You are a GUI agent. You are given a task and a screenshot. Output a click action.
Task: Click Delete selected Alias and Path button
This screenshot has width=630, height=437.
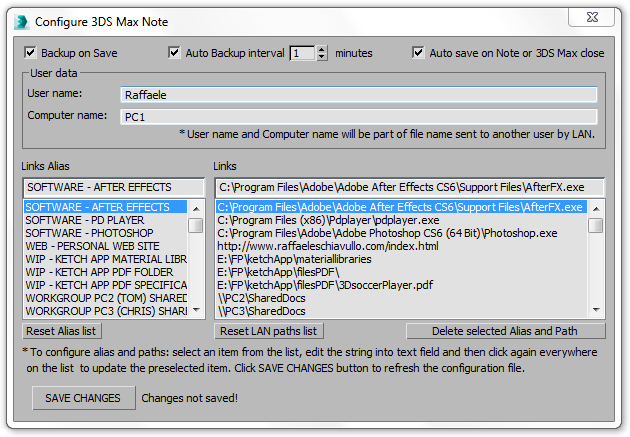[505, 331]
